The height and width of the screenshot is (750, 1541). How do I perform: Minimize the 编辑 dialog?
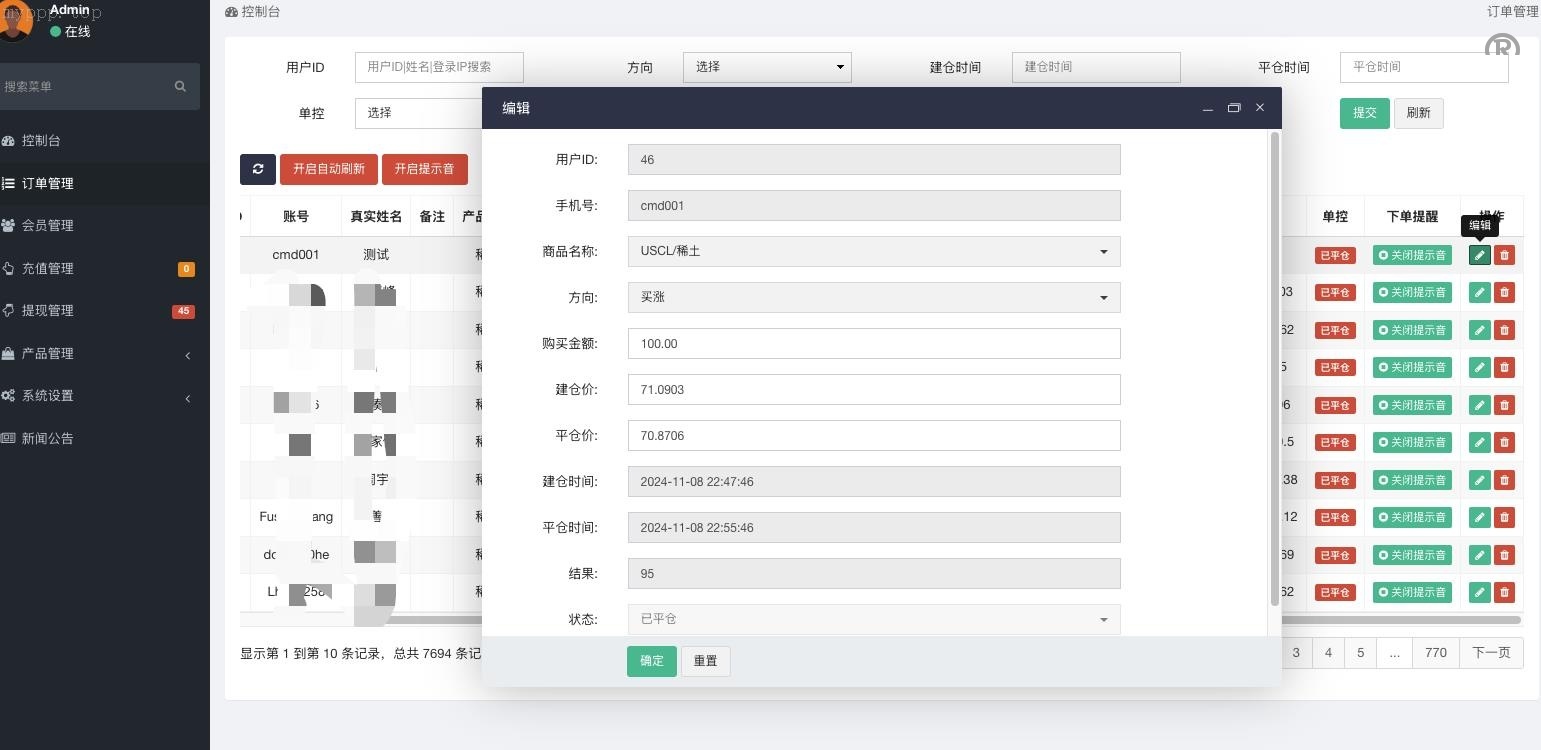pyautogui.click(x=1207, y=108)
